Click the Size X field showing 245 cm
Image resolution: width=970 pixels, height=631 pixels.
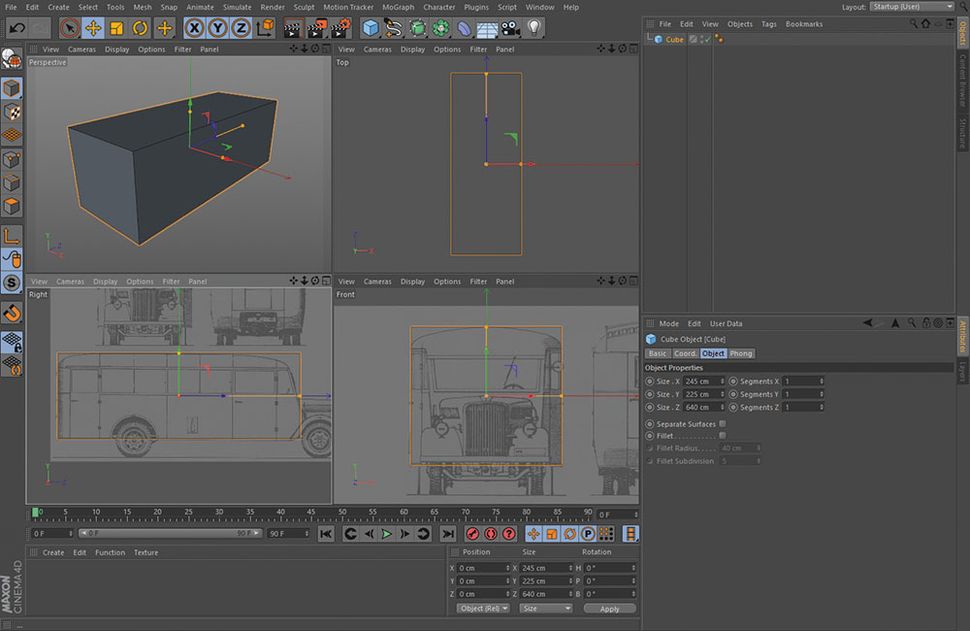click(700, 381)
